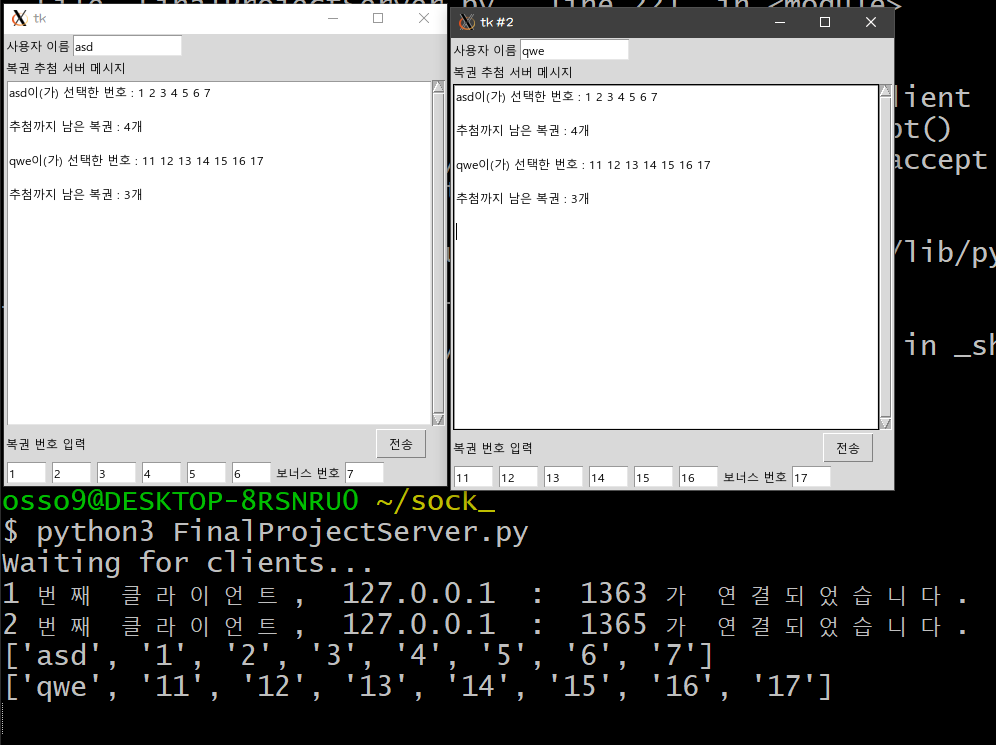Select the lottery number field containing 14
The image size is (996, 745).
click(x=609, y=477)
